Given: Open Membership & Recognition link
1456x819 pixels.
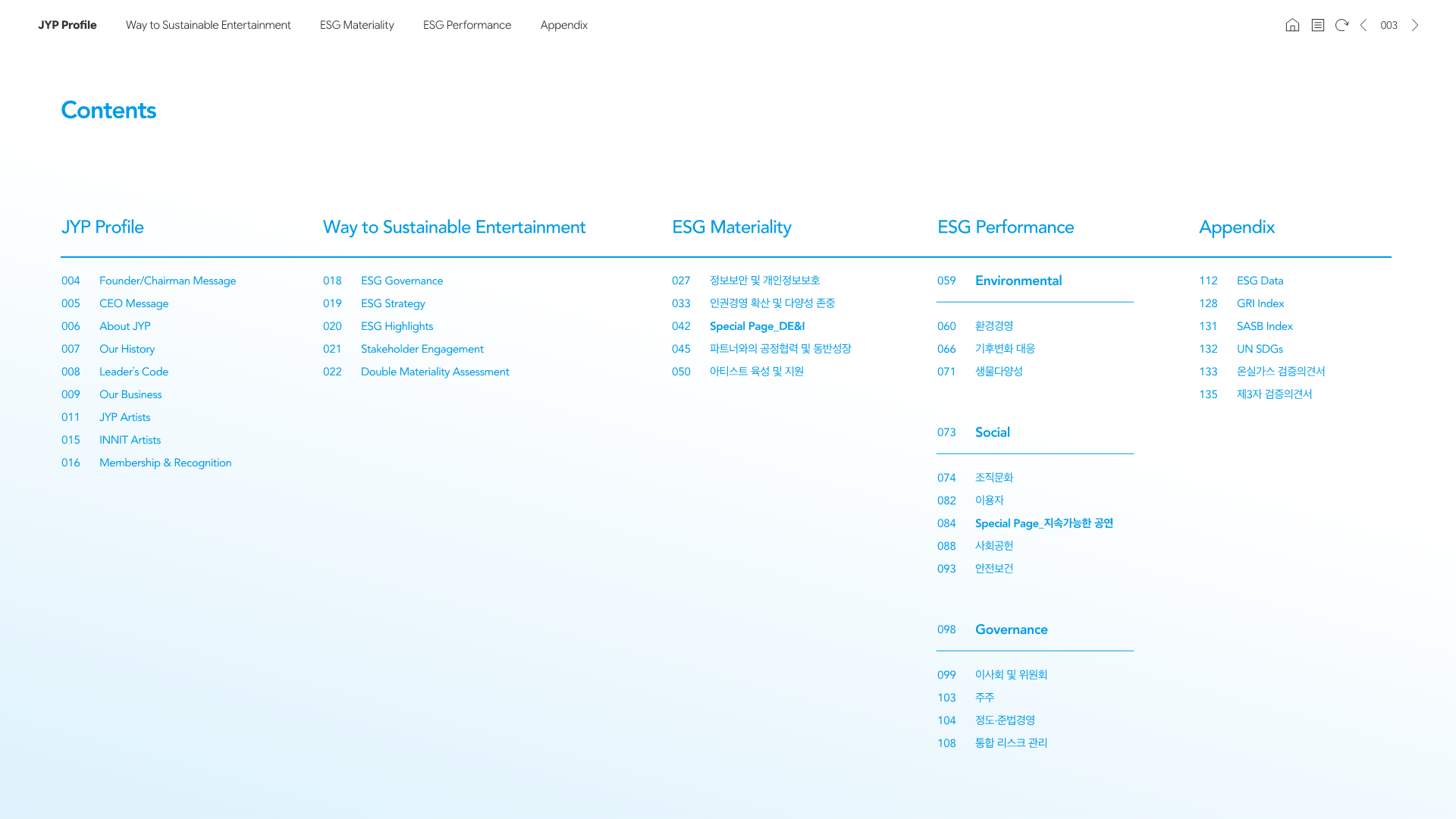Looking at the screenshot, I should pyautogui.click(x=165, y=463).
